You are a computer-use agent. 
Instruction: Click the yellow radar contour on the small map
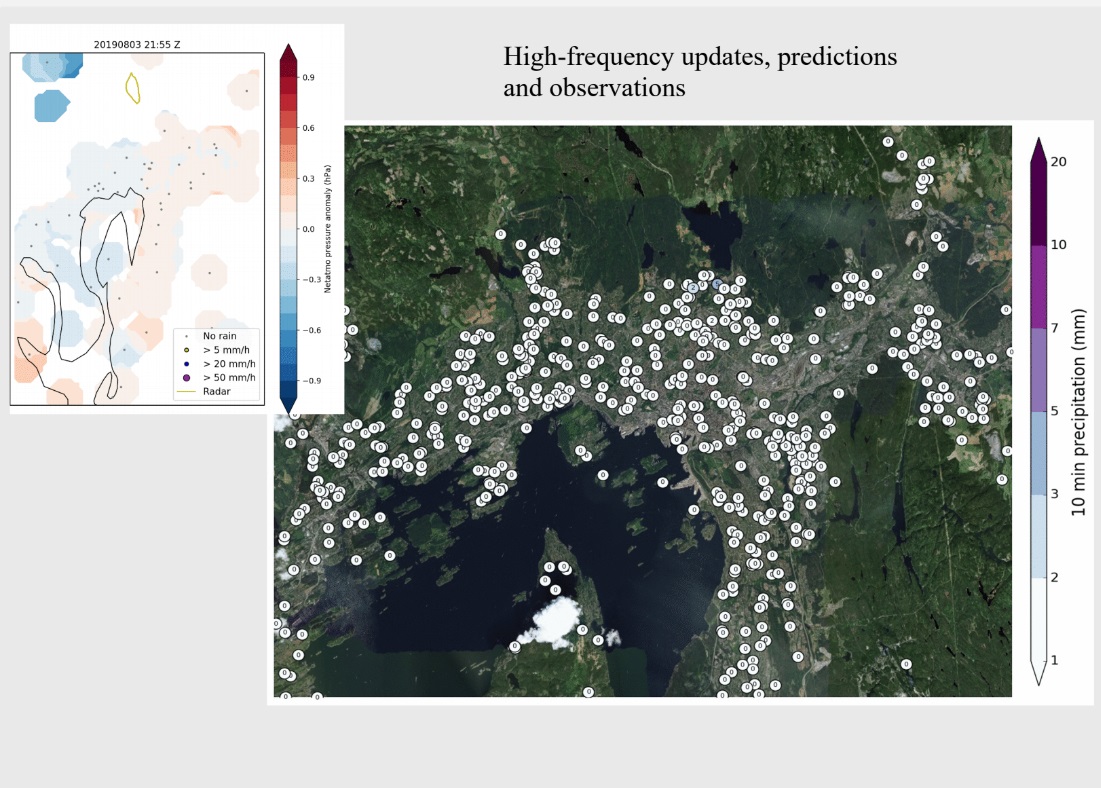pos(132,88)
